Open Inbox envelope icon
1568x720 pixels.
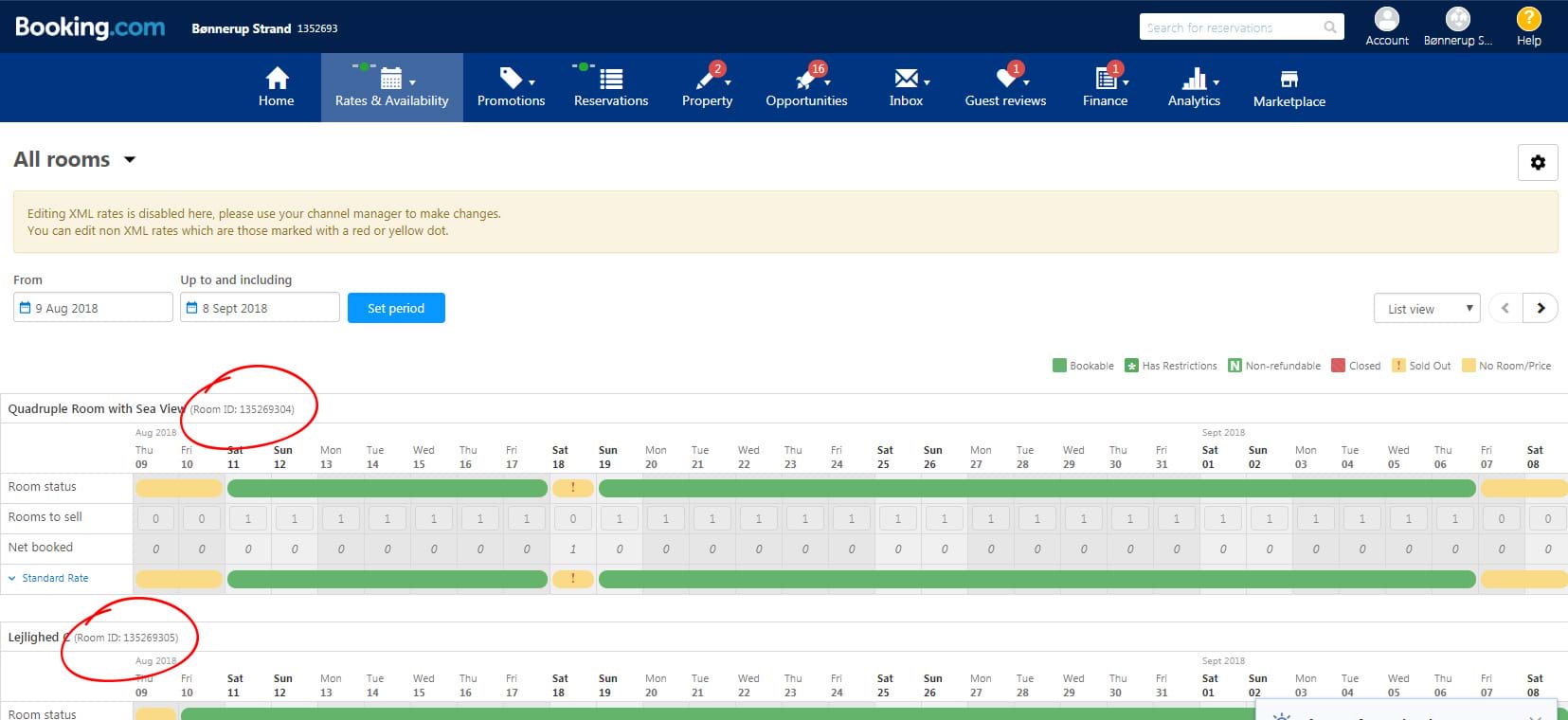point(906,78)
